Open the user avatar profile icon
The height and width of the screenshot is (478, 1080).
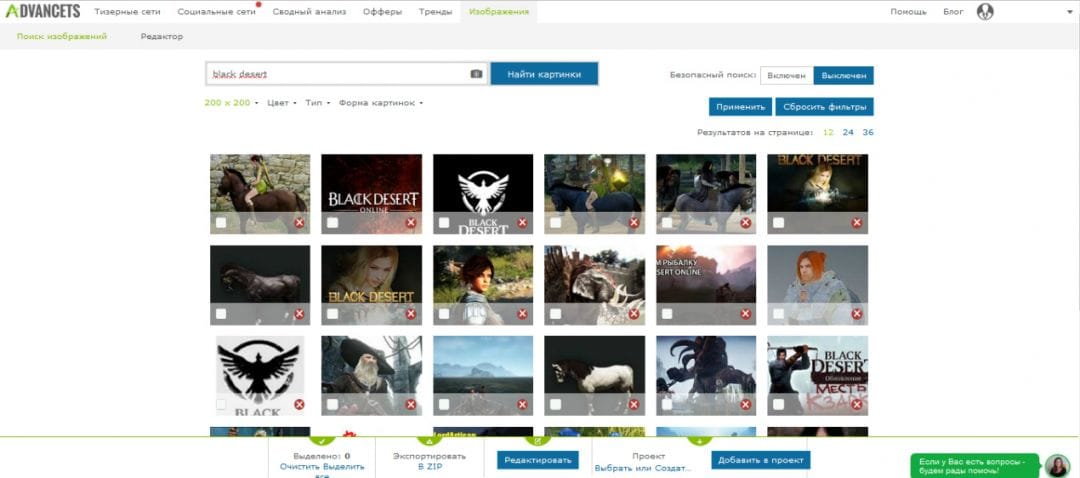point(985,12)
